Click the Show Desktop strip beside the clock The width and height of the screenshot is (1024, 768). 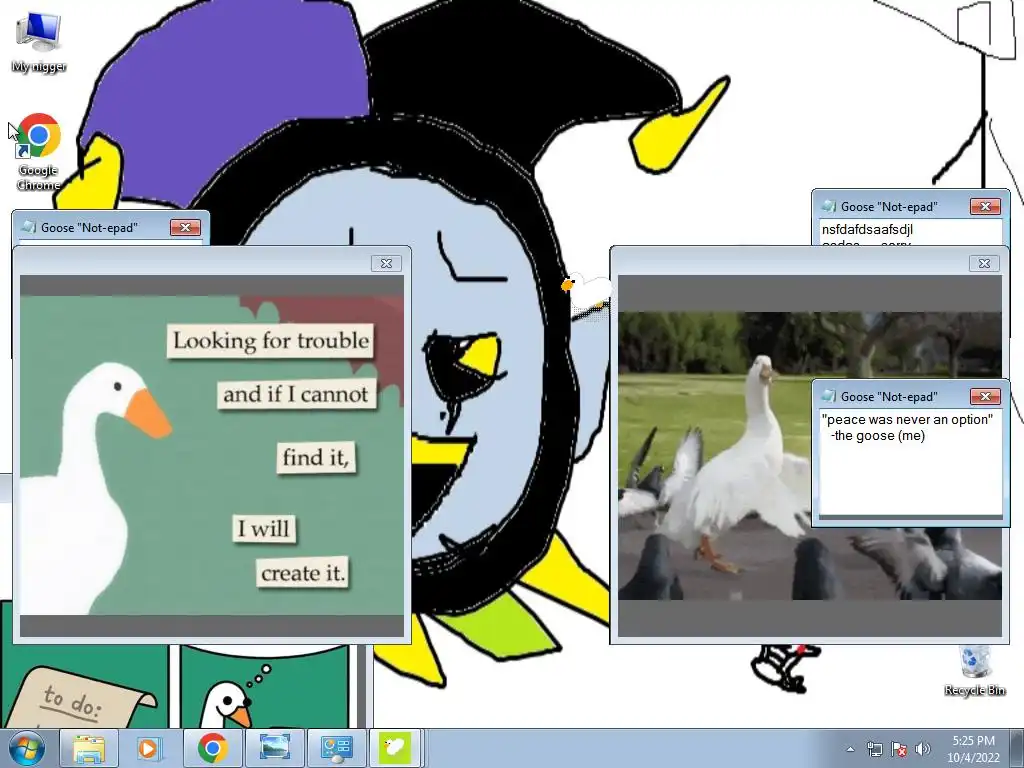(1016, 748)
